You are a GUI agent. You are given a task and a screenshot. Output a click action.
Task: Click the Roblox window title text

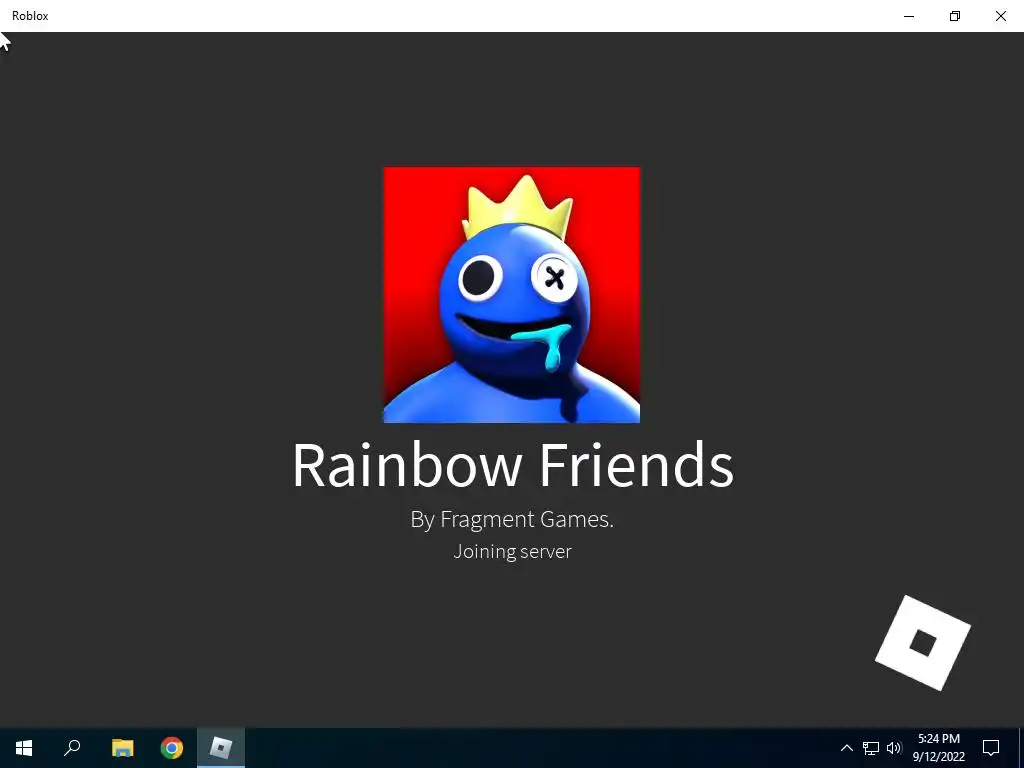[x=30, y=16]
